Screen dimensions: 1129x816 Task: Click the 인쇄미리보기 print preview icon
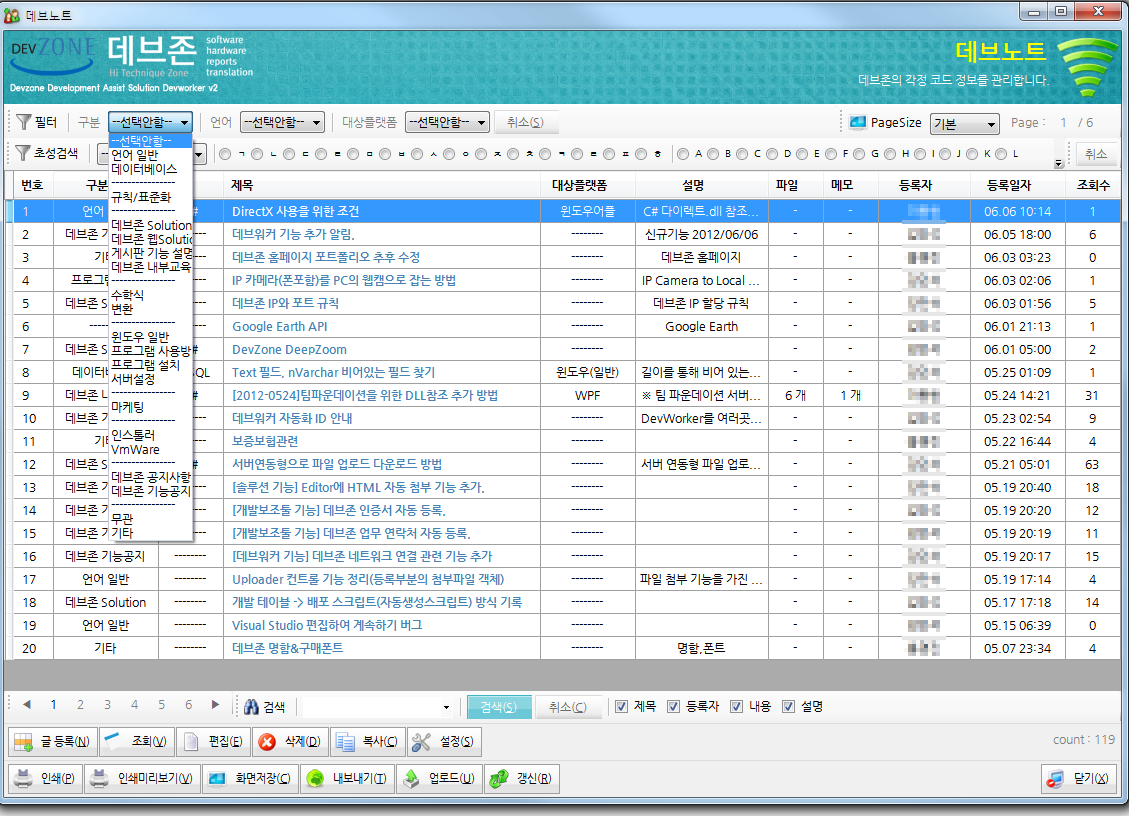[99, 779]
